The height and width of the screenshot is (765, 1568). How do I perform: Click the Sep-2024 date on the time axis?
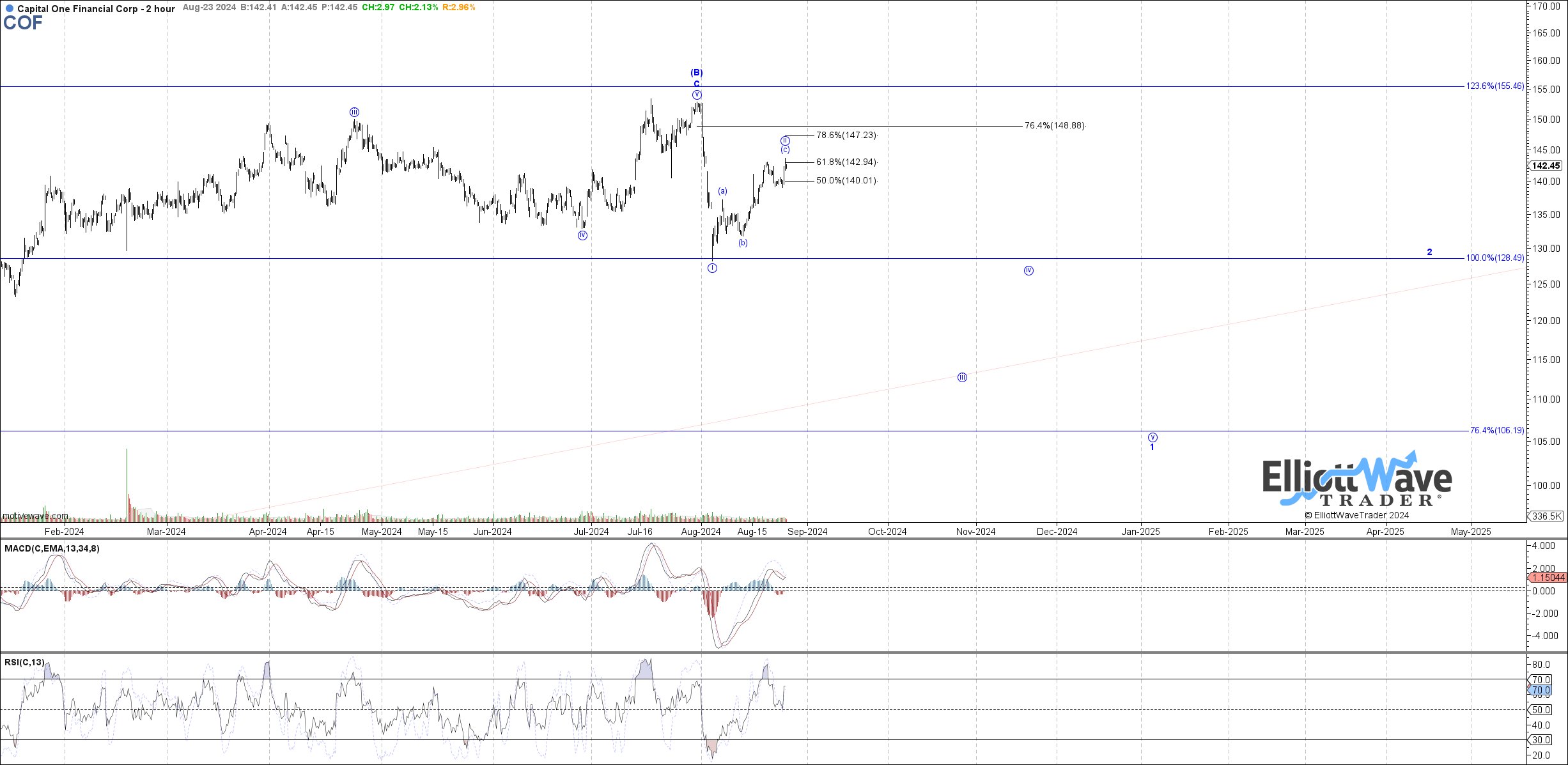807,532
